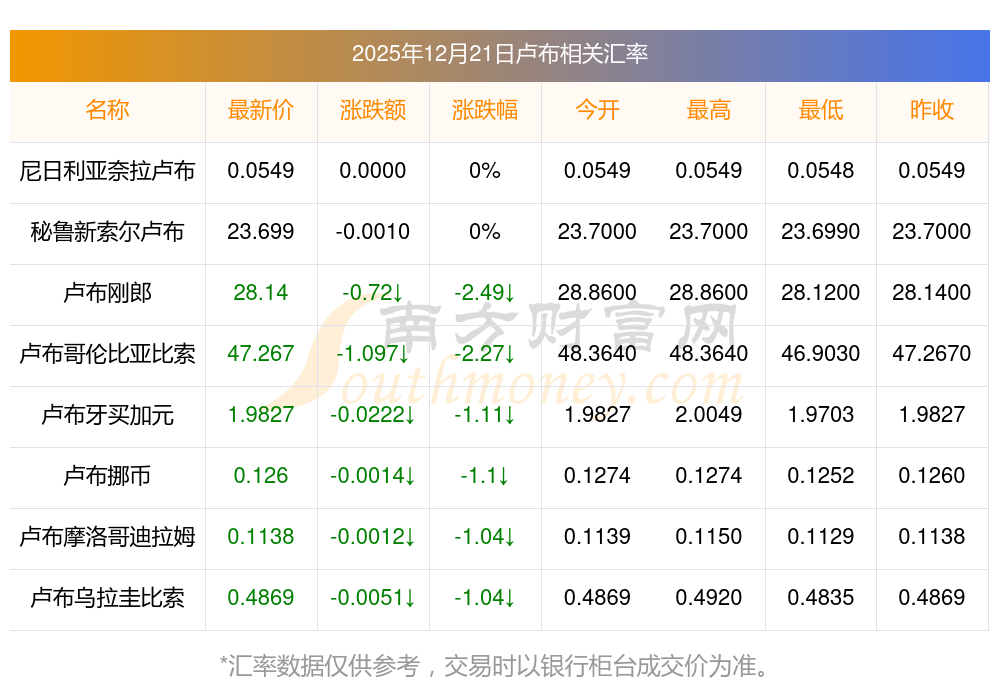
Task: Click the 昨收 column header
Action: coord(932,110)
